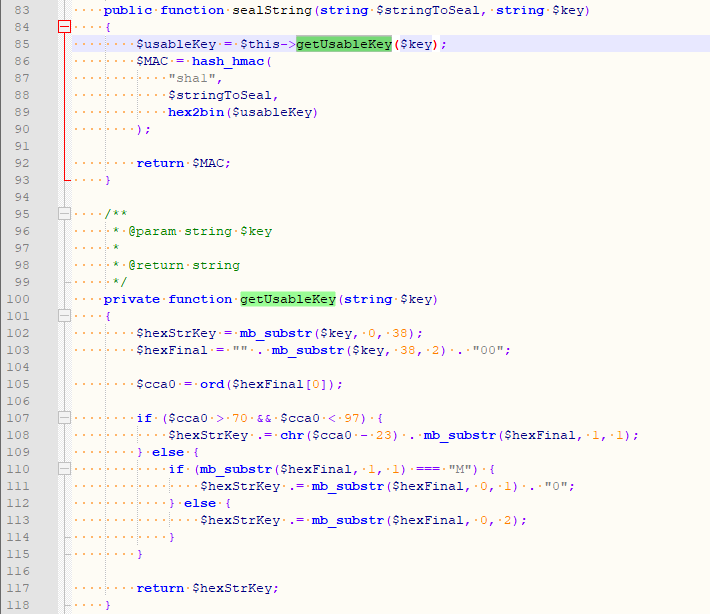Click the "0" string on line 111
The height and width of the screenshot is (614, 710).
(x=556, y=486)
